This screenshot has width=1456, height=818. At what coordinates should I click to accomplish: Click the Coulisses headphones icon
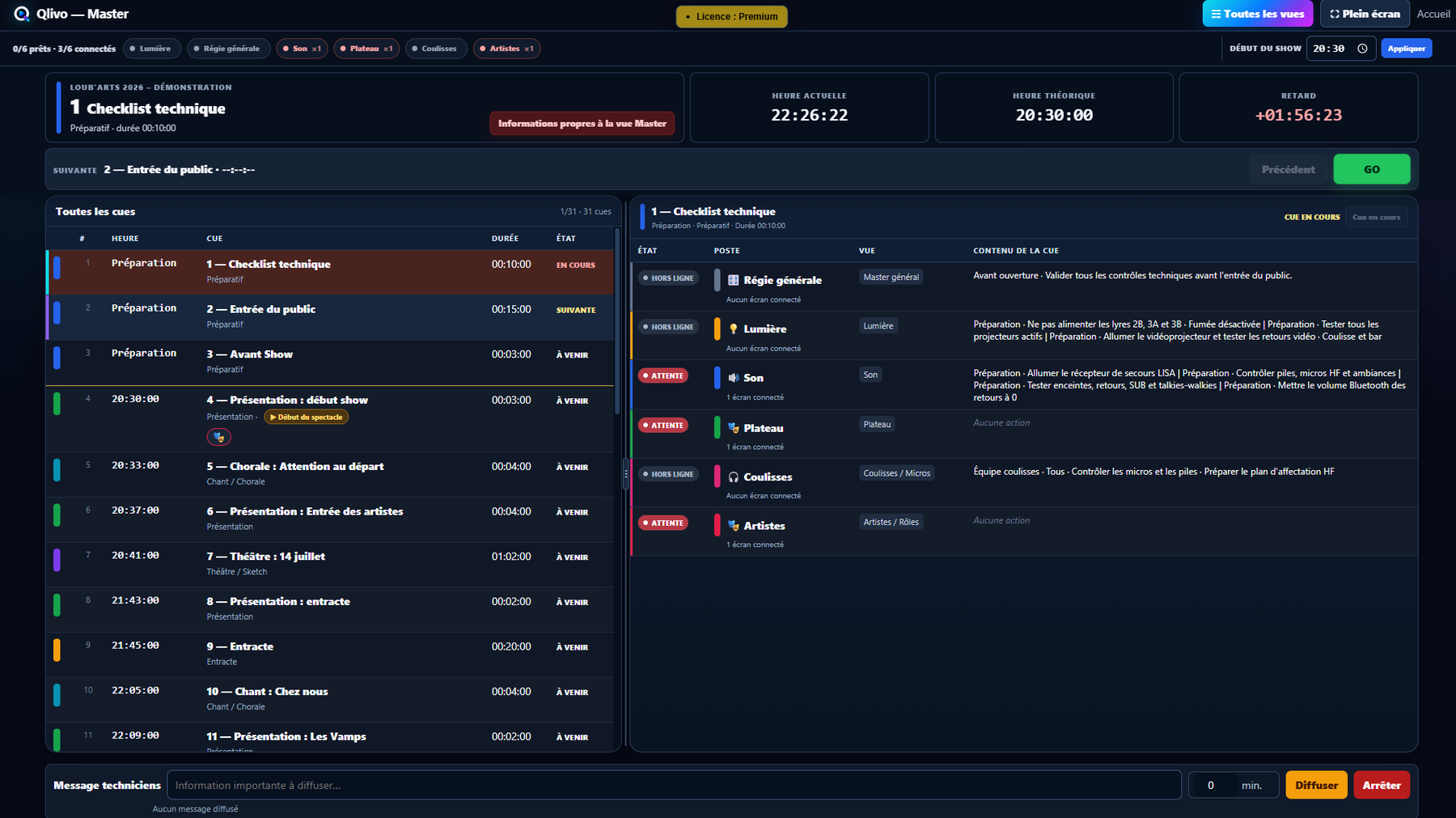click(734, 477)
